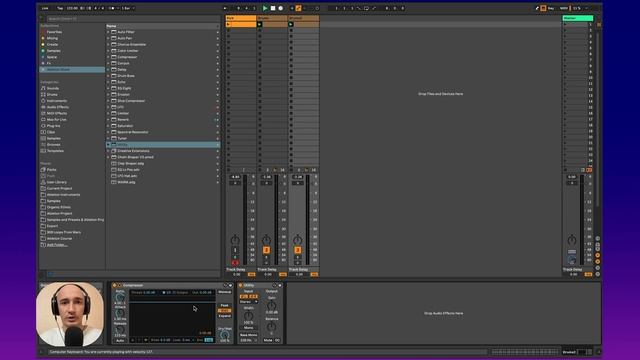Click the Compressor Ratio knob
640x360 pixels.
120,298
